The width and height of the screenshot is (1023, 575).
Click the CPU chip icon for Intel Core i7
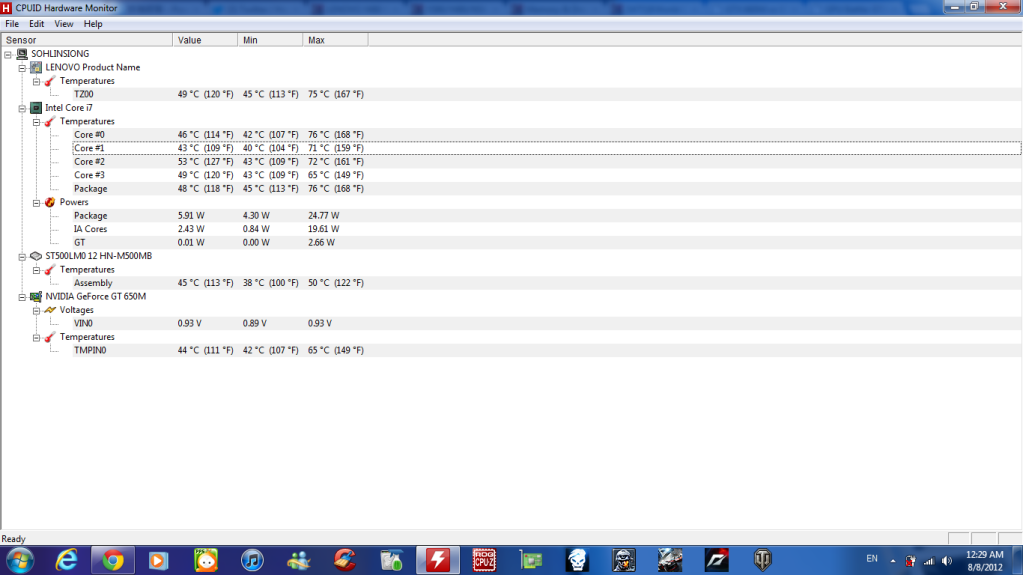click(36, 107)
